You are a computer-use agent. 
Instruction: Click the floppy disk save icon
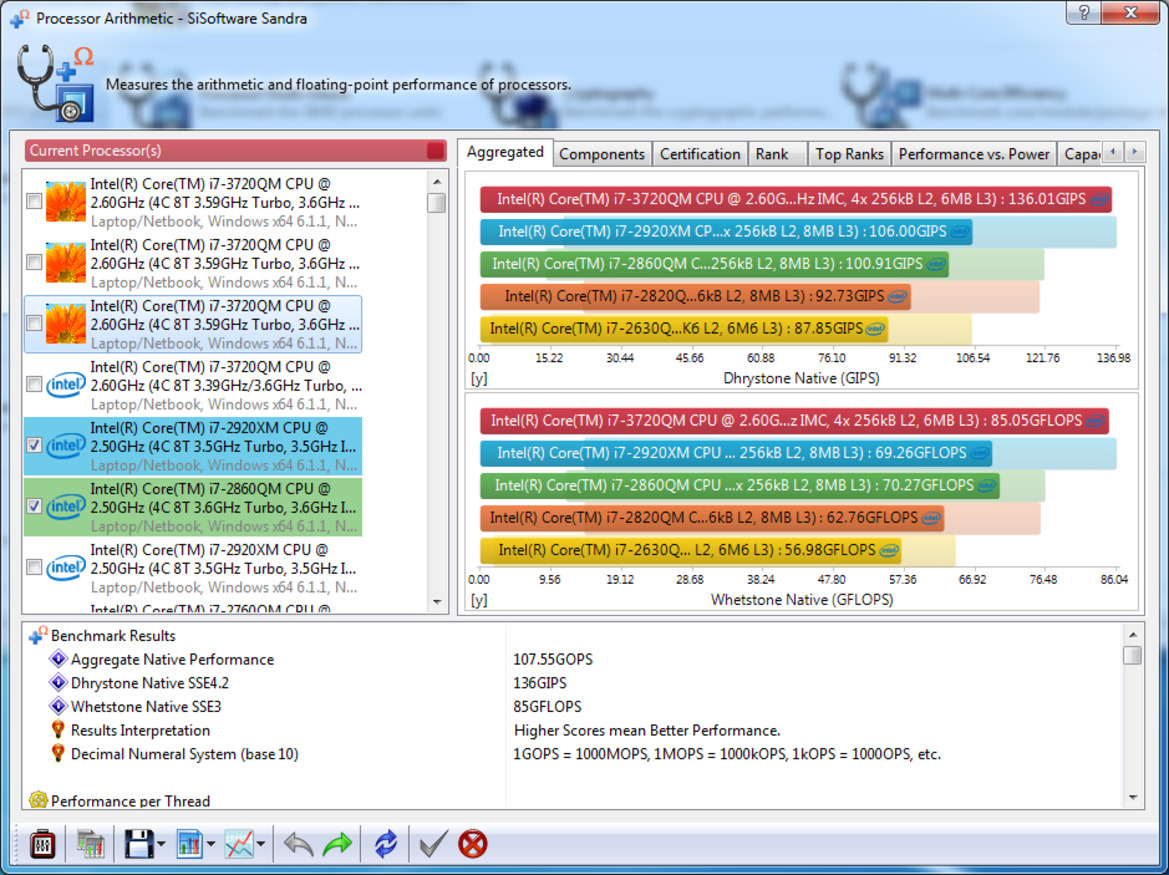[x=139, y=844]
